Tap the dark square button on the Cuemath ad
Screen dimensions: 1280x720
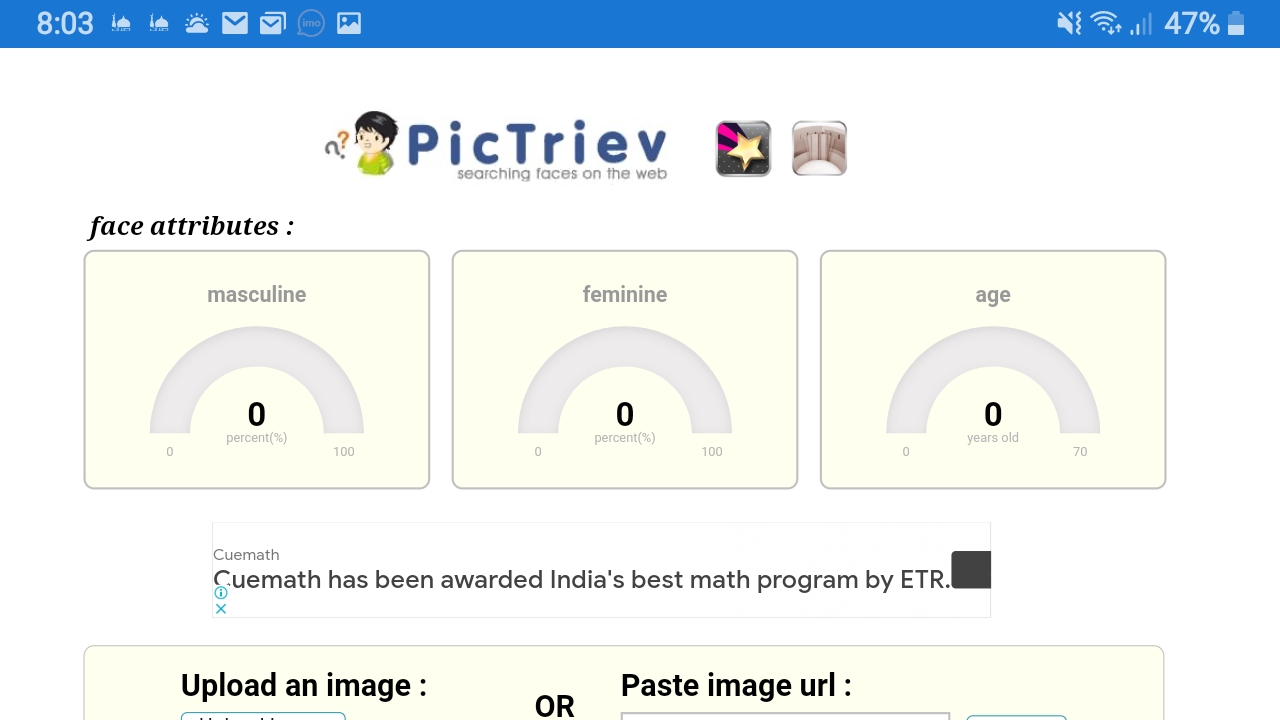click(971, 570)
